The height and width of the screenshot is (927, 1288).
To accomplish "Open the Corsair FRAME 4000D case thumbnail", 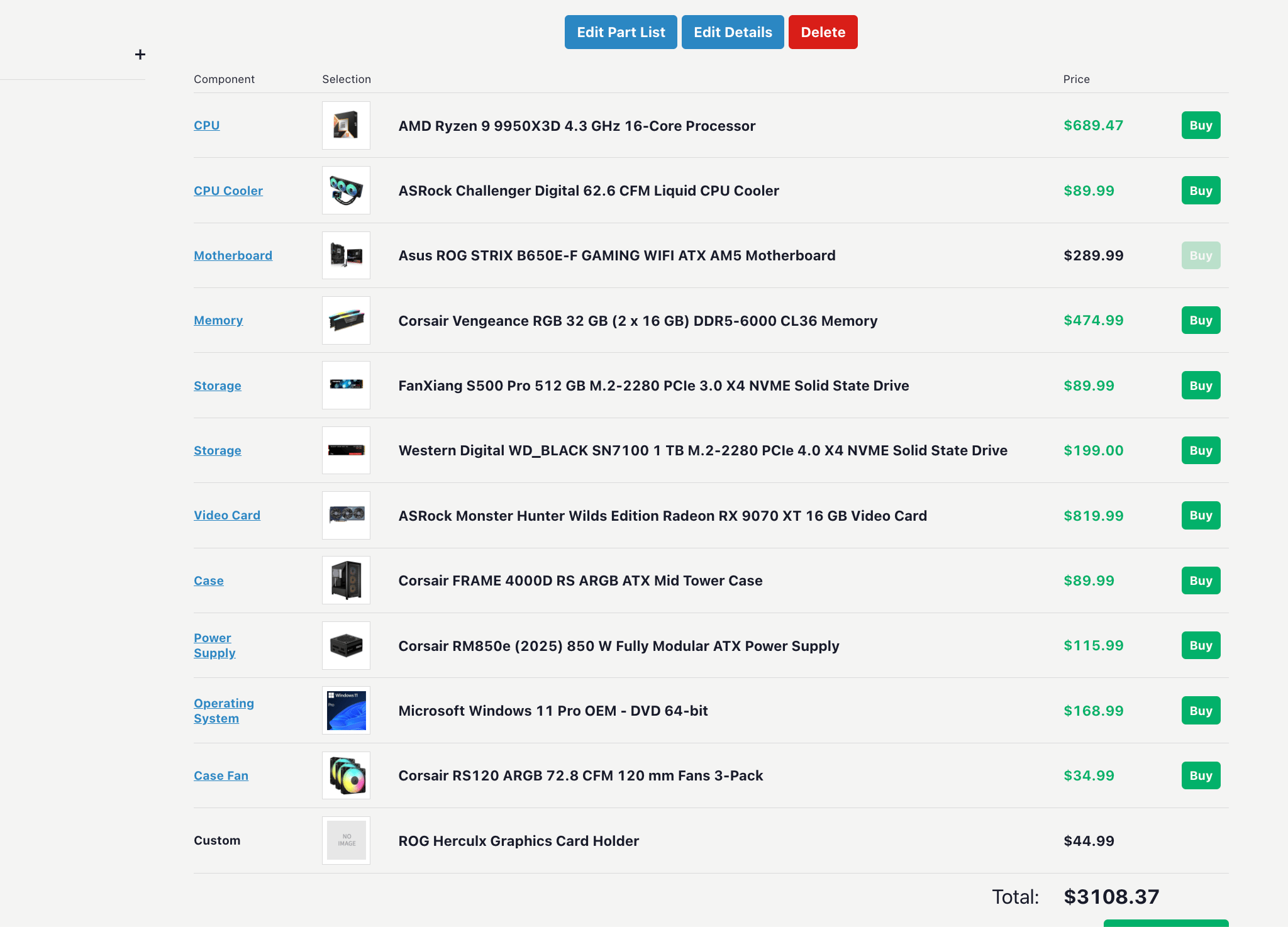I will [346, 580].
